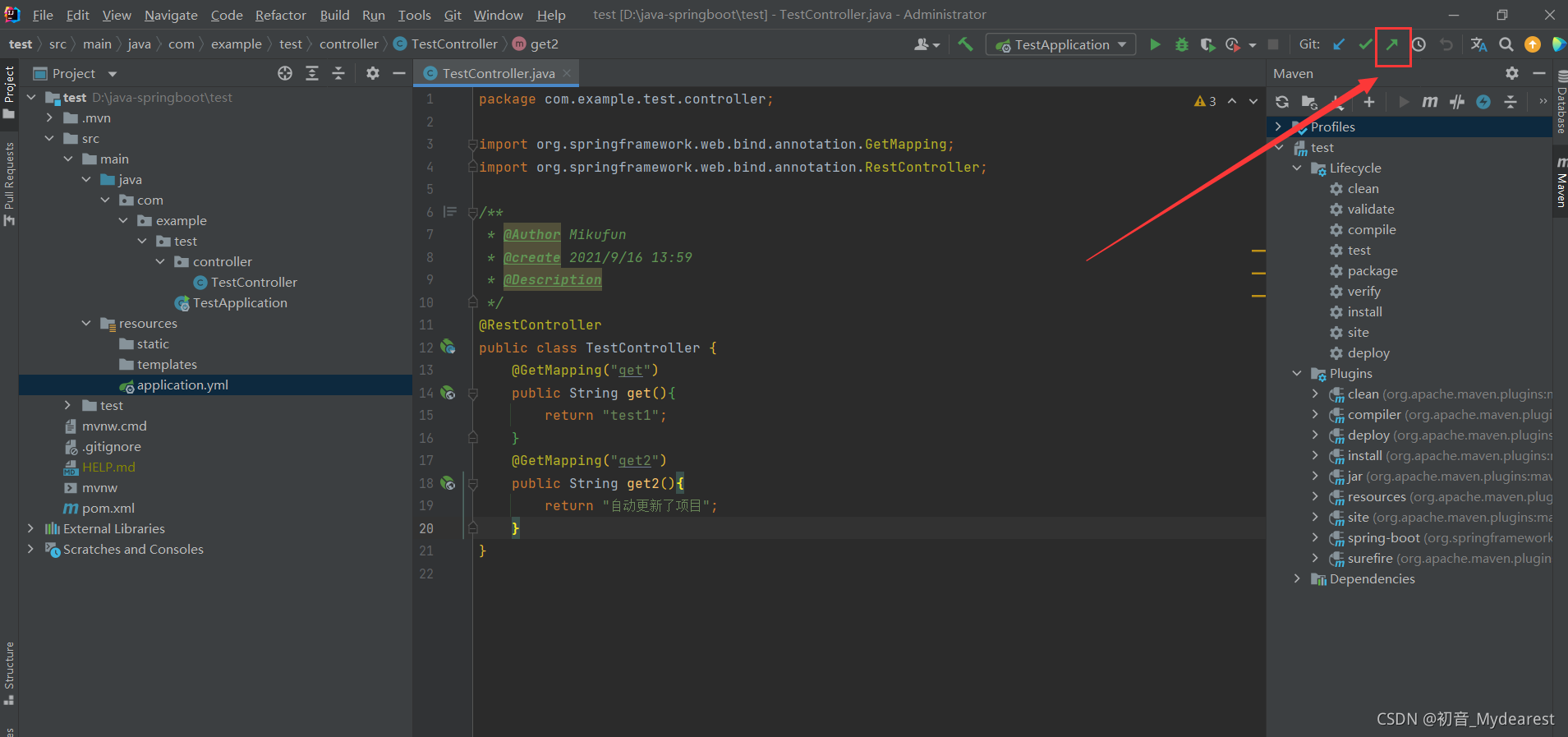The image size is (1568, 737).
Task: Open Project panel options gear
Action: click(x=373, y=73)
